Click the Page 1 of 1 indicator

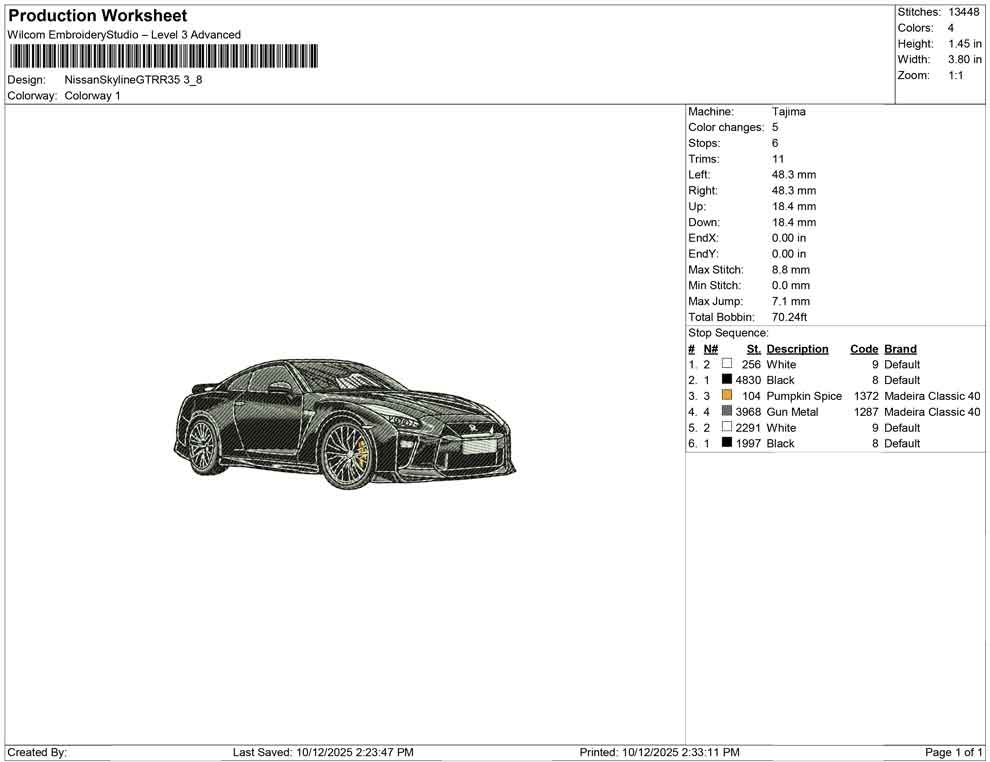tap(953, 752)
